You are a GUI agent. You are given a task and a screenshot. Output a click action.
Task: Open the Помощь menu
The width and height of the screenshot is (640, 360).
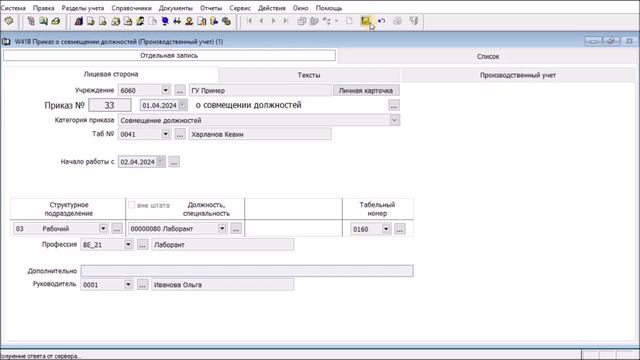pos(329,8)
